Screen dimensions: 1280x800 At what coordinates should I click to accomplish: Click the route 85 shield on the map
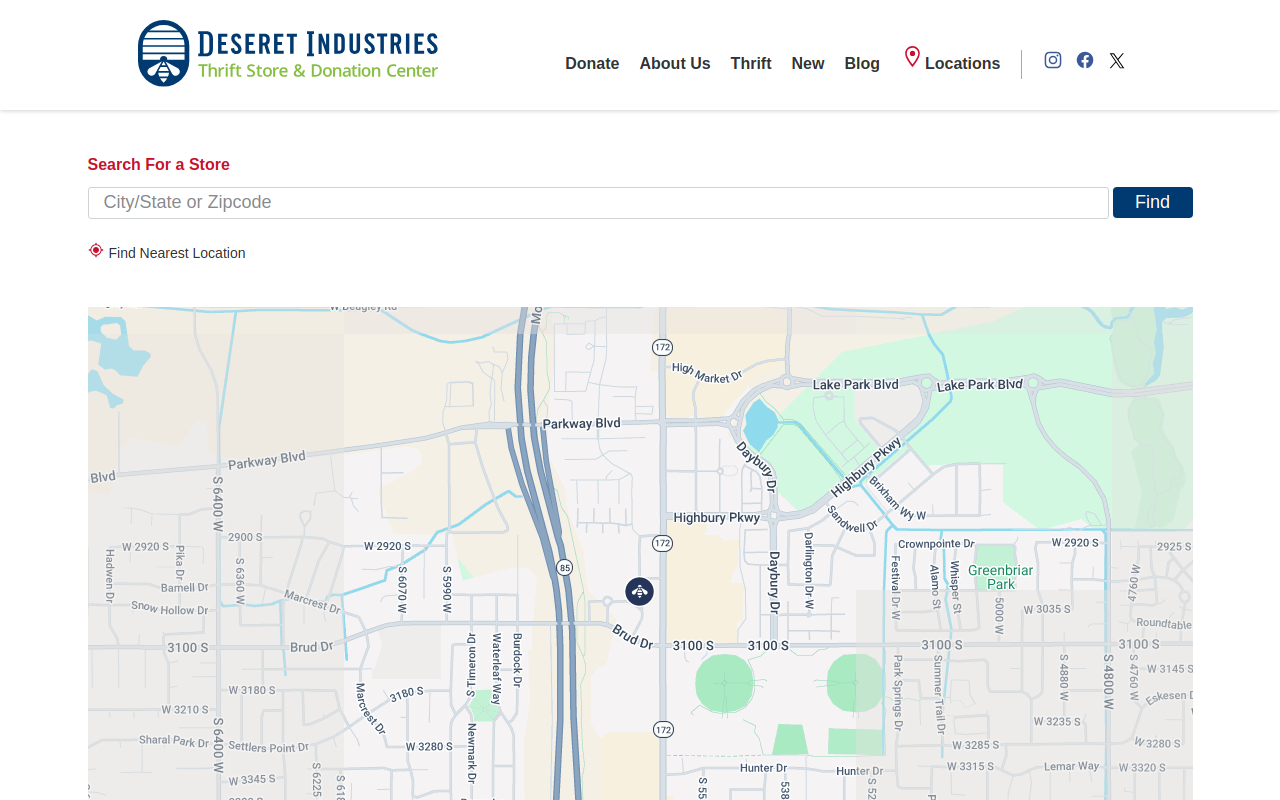tap(565, 567)
